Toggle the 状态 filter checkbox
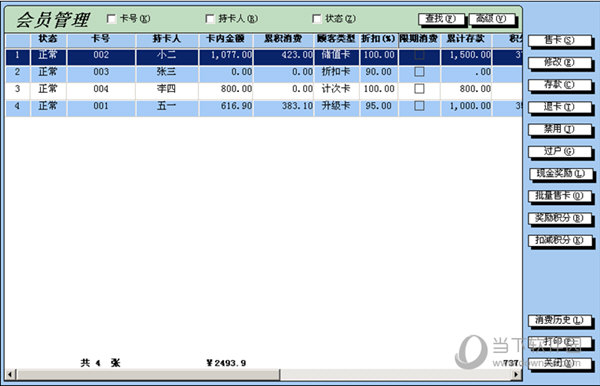This screenshot has height=386, width=600. click(x=317, y=19)
